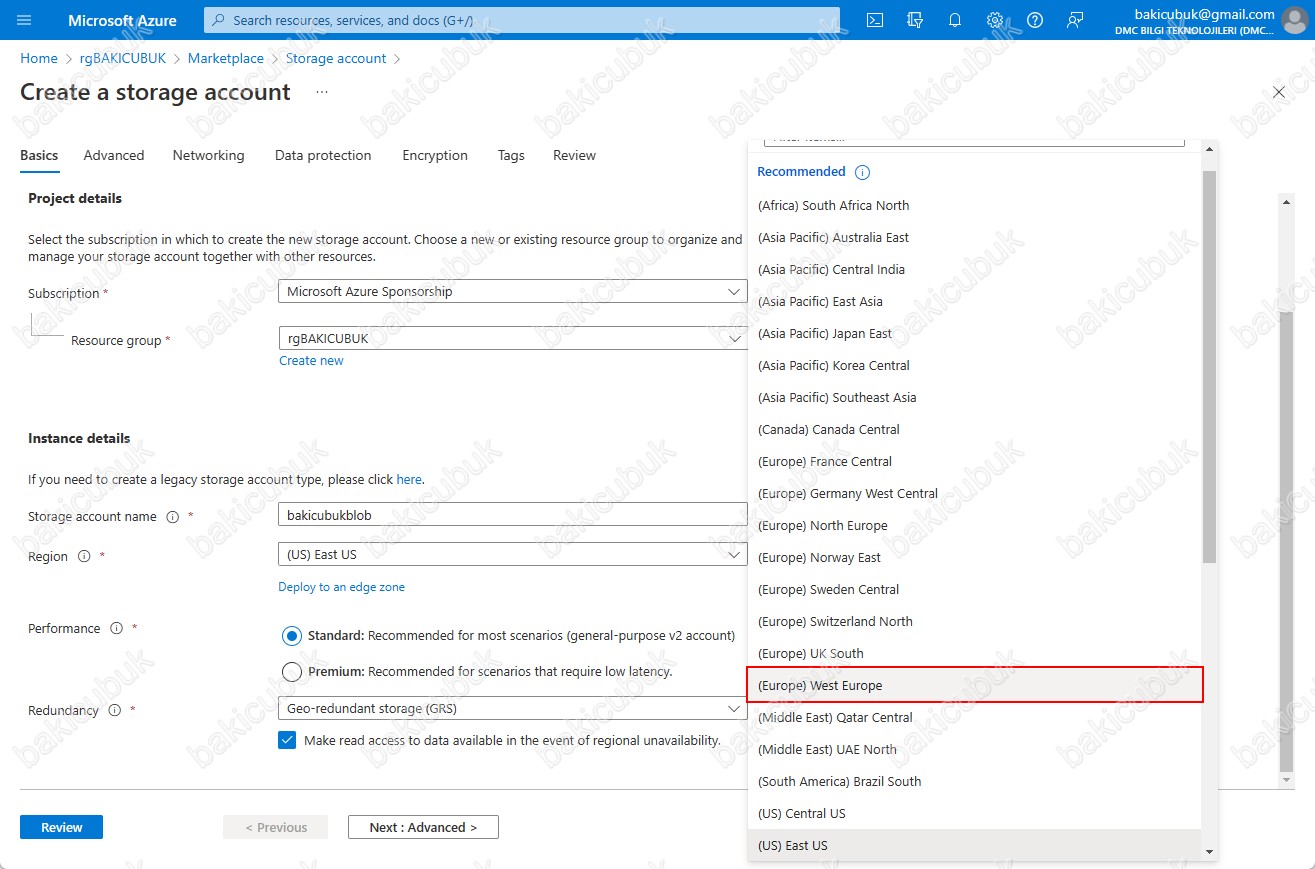Select (South America) Brazil South region
The height and width of the screenshot is (869, 1315).
(975, 781)
